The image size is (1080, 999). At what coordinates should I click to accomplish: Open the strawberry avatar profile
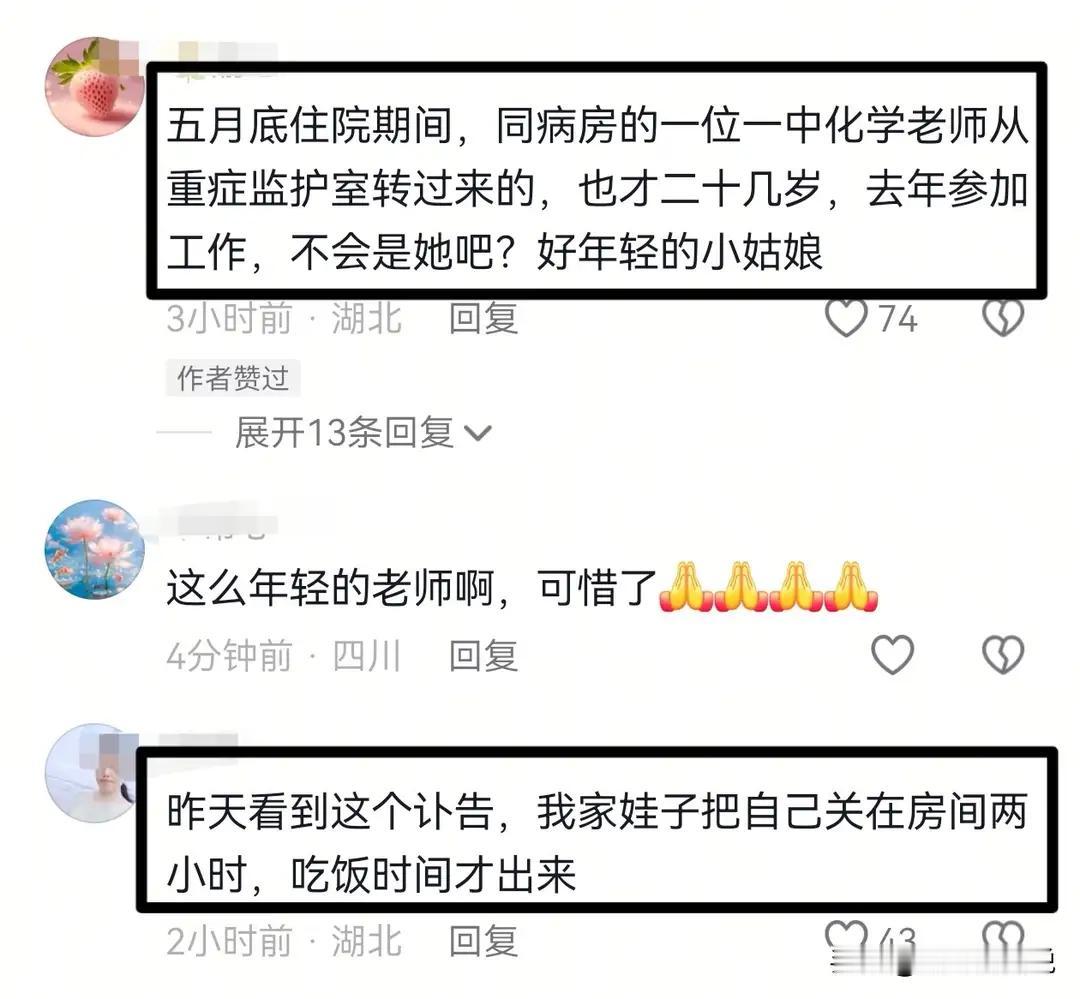tap(95, 87)
